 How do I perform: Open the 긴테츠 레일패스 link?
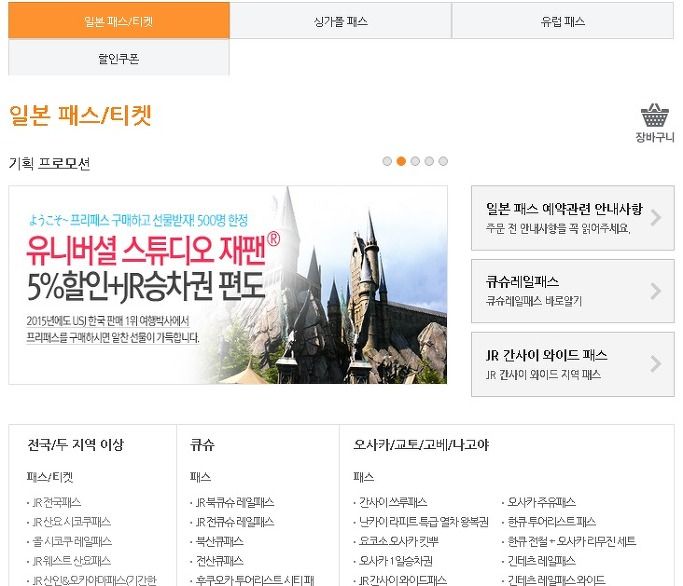pyautogui.click(x=541, y=561)
